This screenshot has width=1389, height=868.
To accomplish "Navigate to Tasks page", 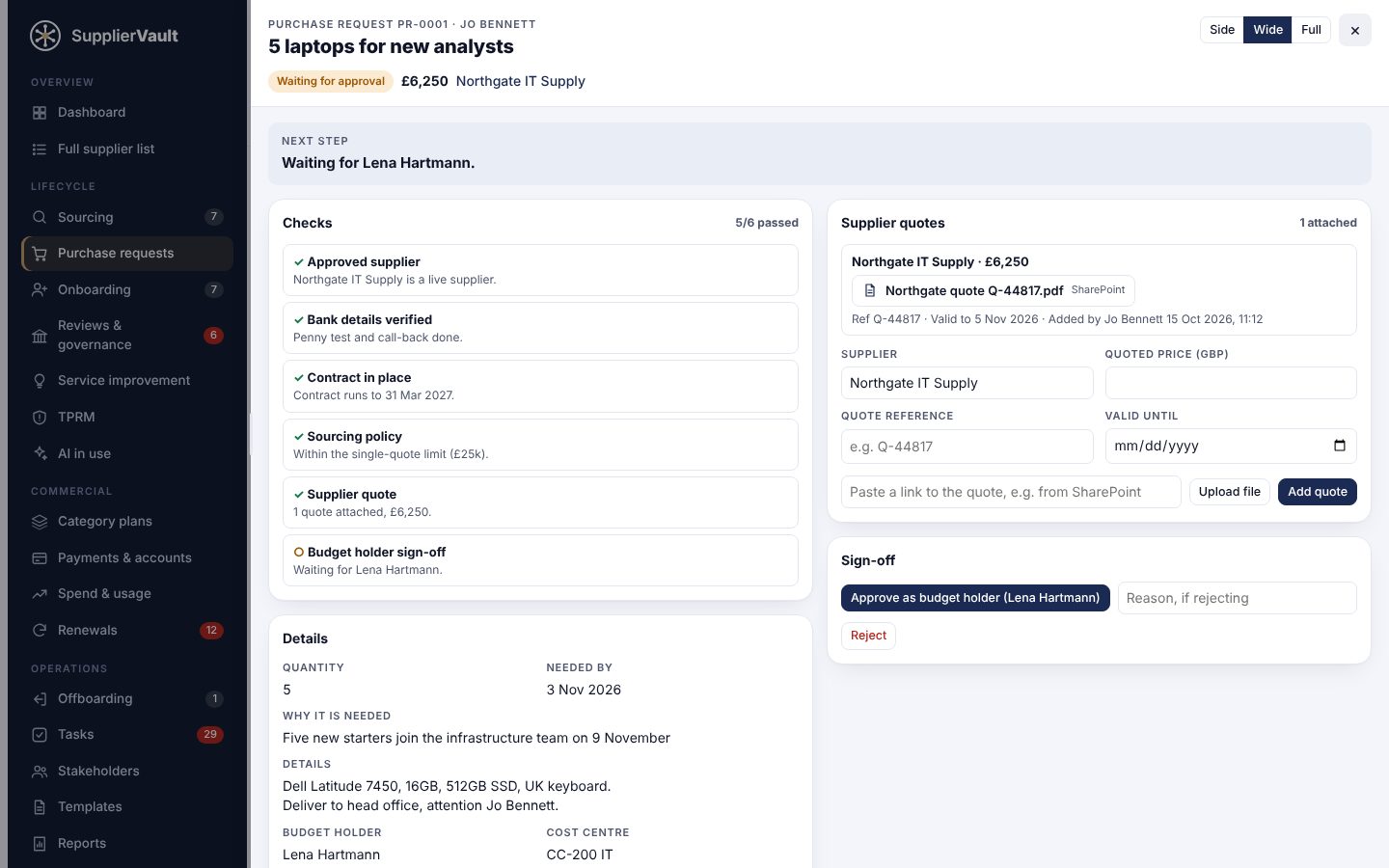I will (x=127, y=735).
